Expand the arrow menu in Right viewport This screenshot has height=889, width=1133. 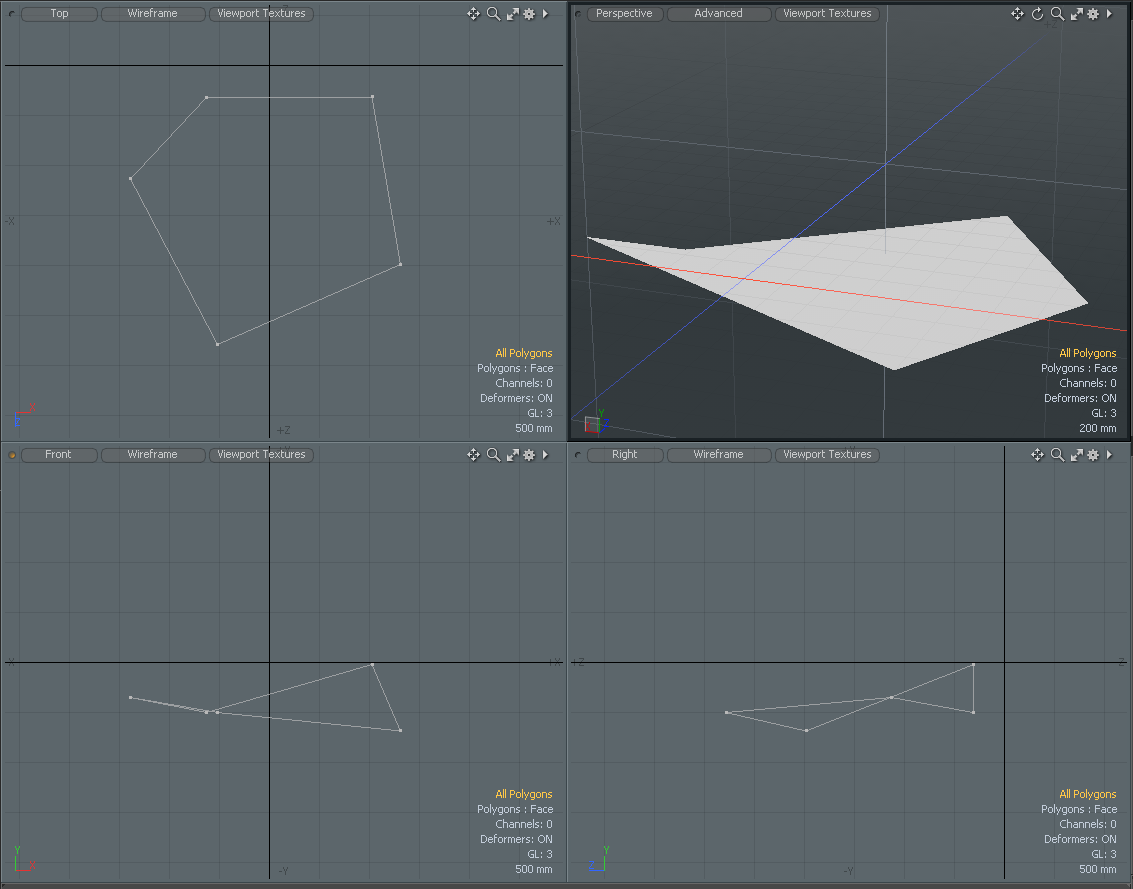coord(1109,455)
